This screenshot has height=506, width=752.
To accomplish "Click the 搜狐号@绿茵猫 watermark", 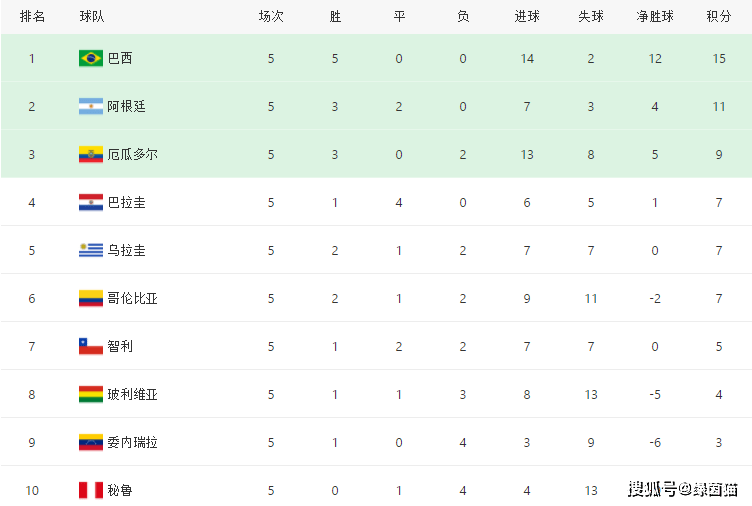I will click(x=682, y=489).
